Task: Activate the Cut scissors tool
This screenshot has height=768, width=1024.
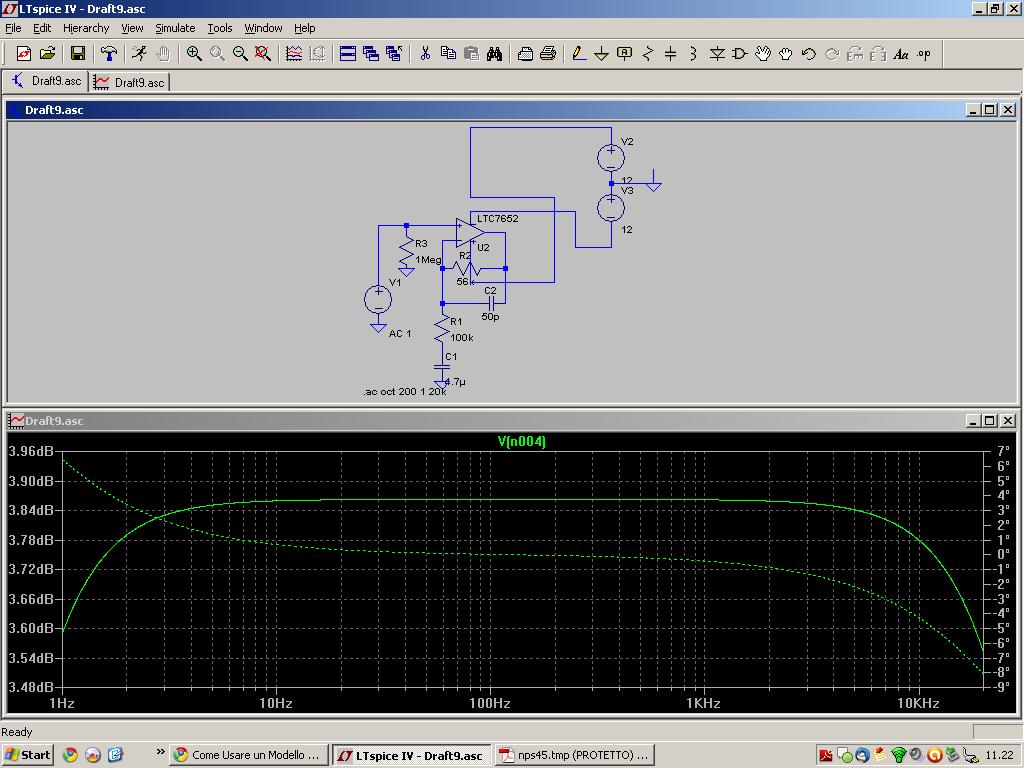Action: coord(425,54)
